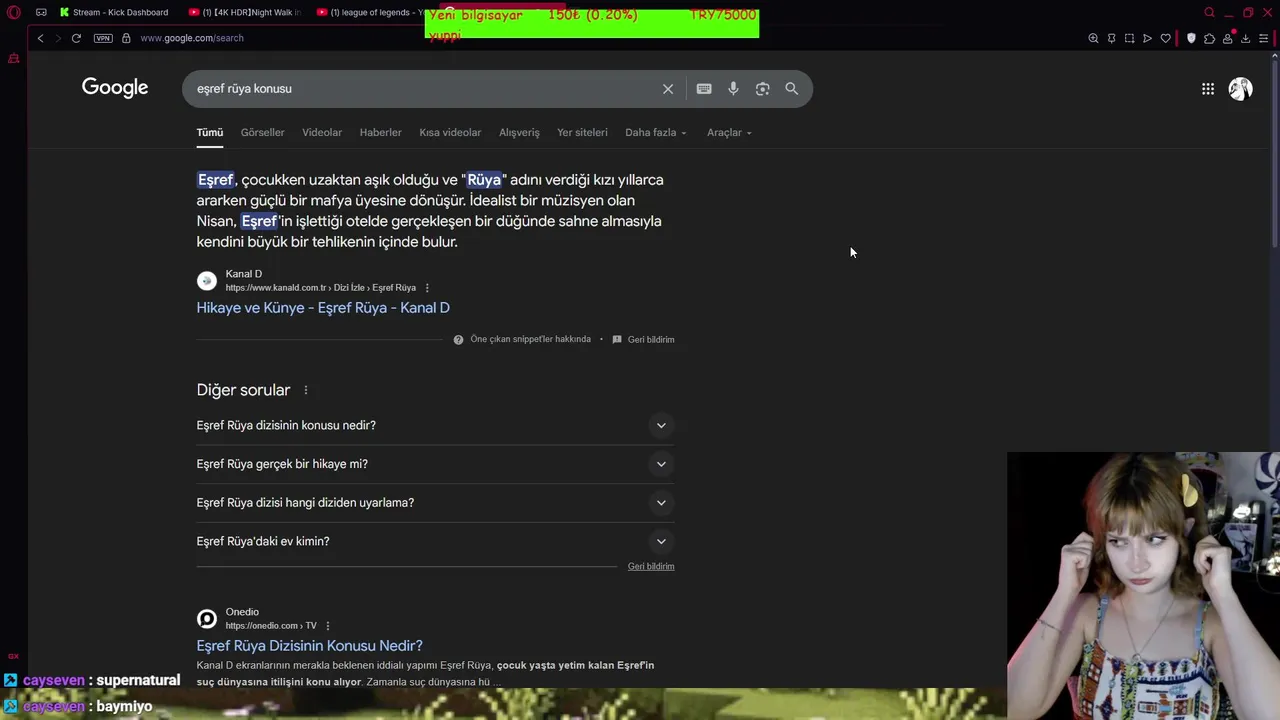Click the Onedio site favicon
Screen dimensions: 1280x720
[207, 619]
